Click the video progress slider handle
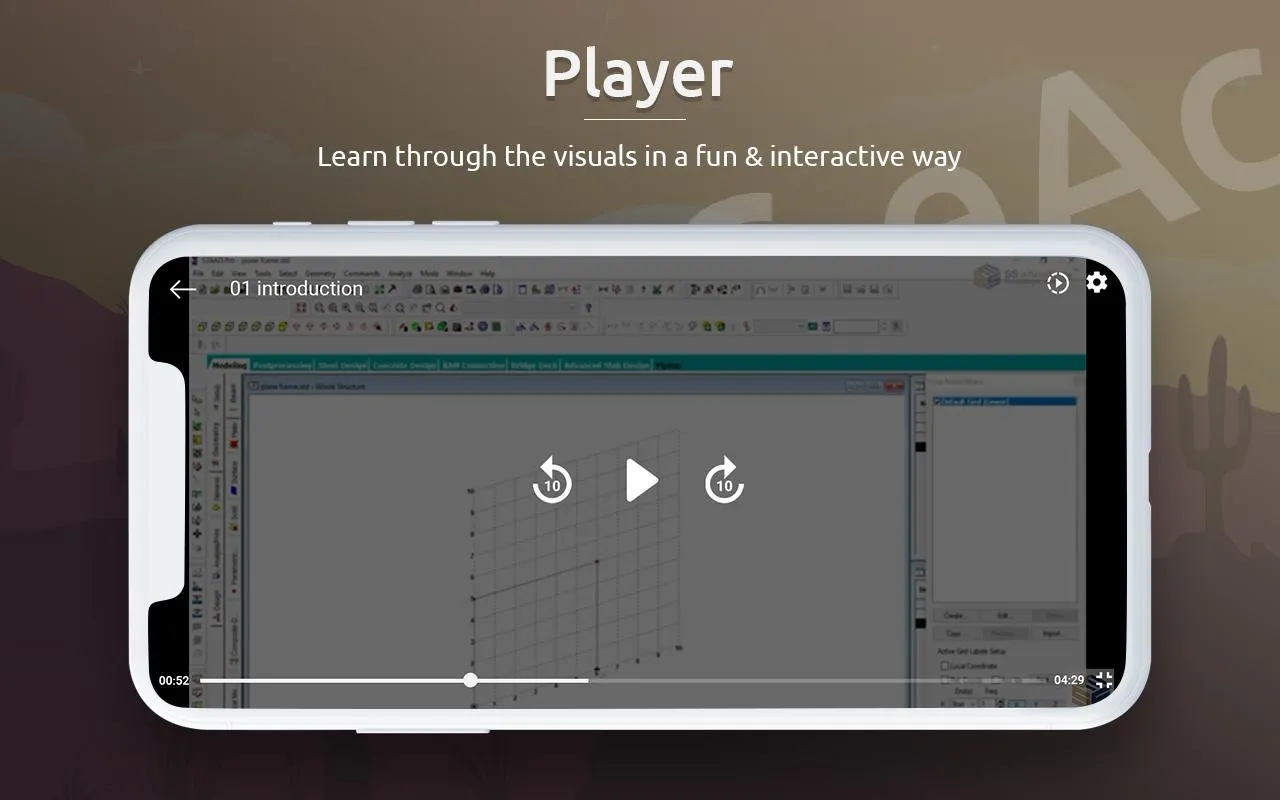Image resolution: width=1280 pixels, height=800 pixels. [x=470, y=680]
